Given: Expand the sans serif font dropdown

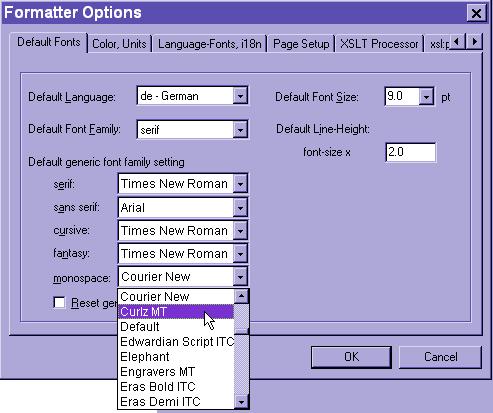Looking at the screenshot, I should click(x=240, y=208).
